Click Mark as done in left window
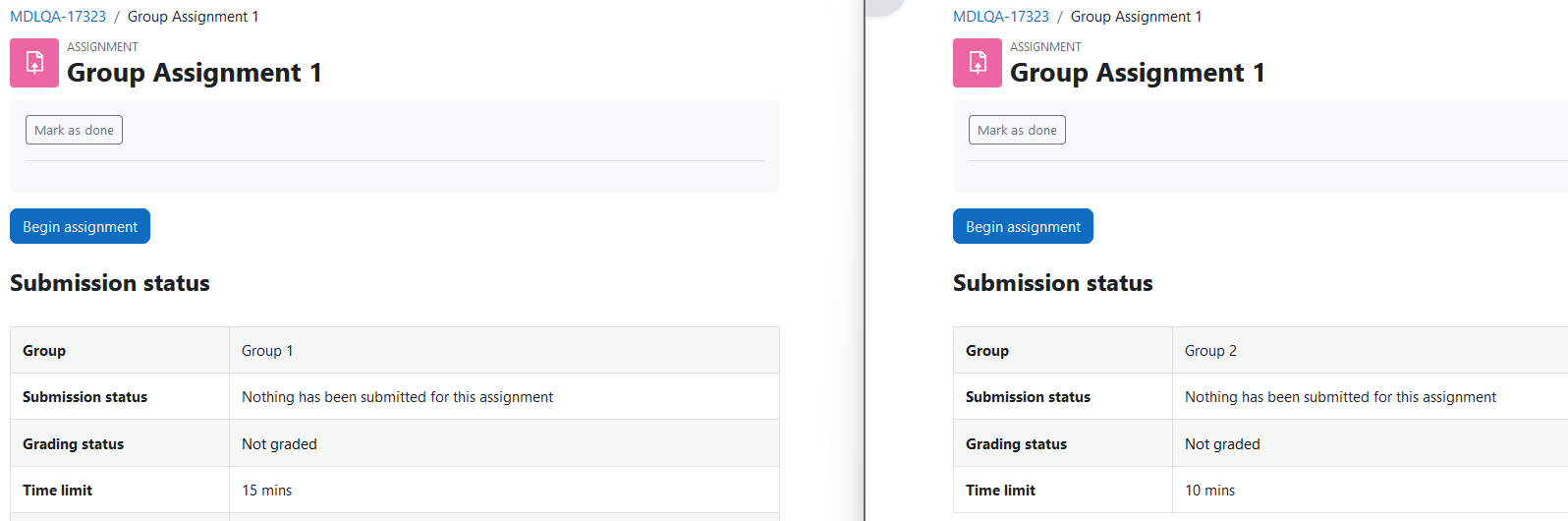The image size is (1568, 521). pos(74,130)
